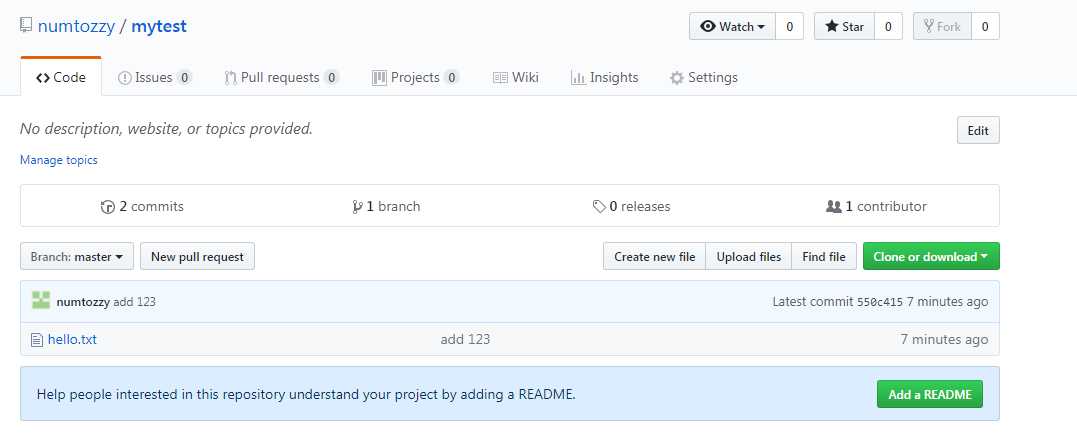The height and width of the screenshot is (439, 1077).
Task: Open the hello.txt file
Action: click(x=72, y=339)
